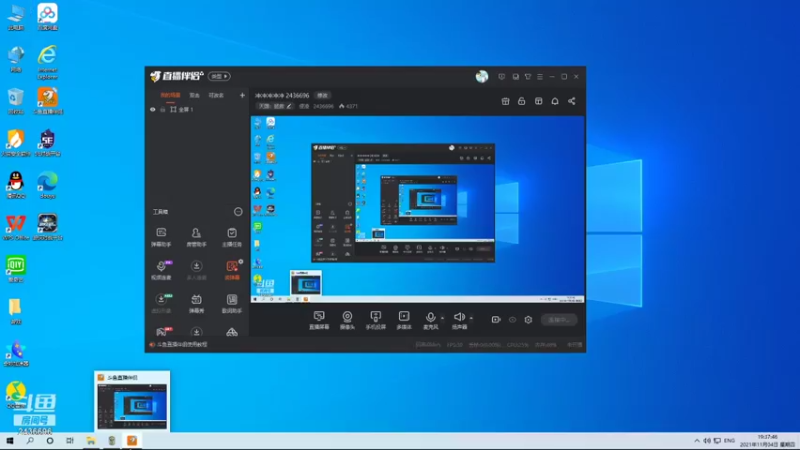Add multimedia source 多媒体
The width and height of the screenshot is (800, 450).
404,320
